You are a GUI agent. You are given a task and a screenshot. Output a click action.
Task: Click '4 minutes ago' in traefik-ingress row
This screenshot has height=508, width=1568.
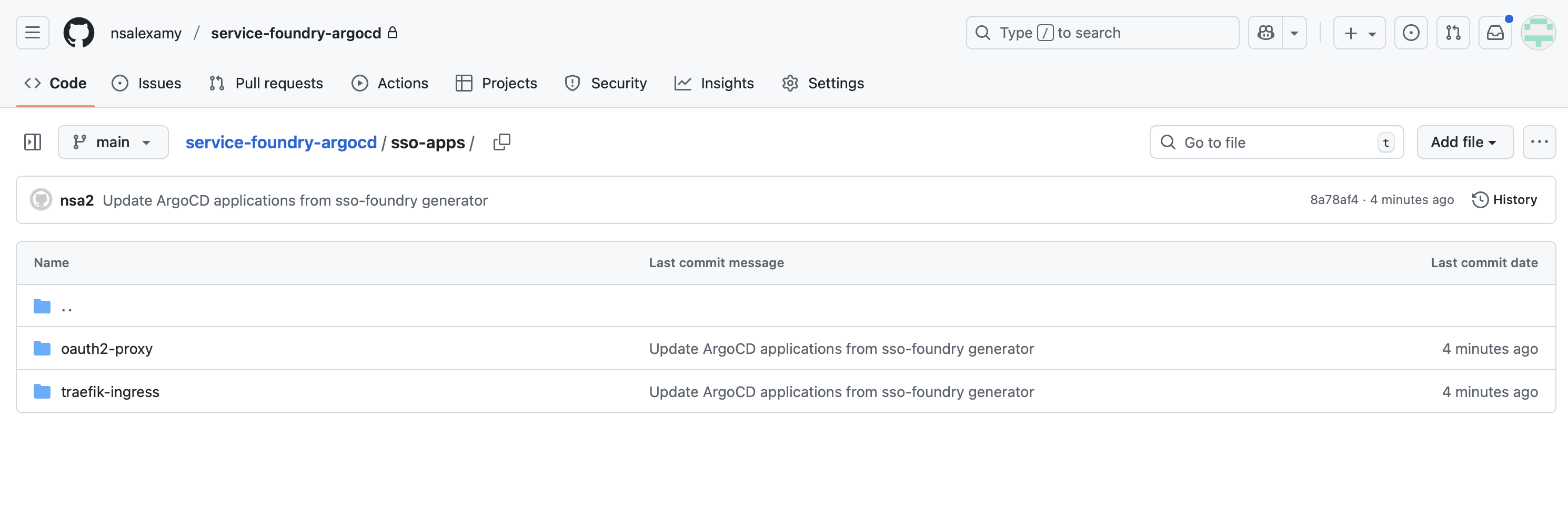pyautogui.click(x=1490, y=392)
